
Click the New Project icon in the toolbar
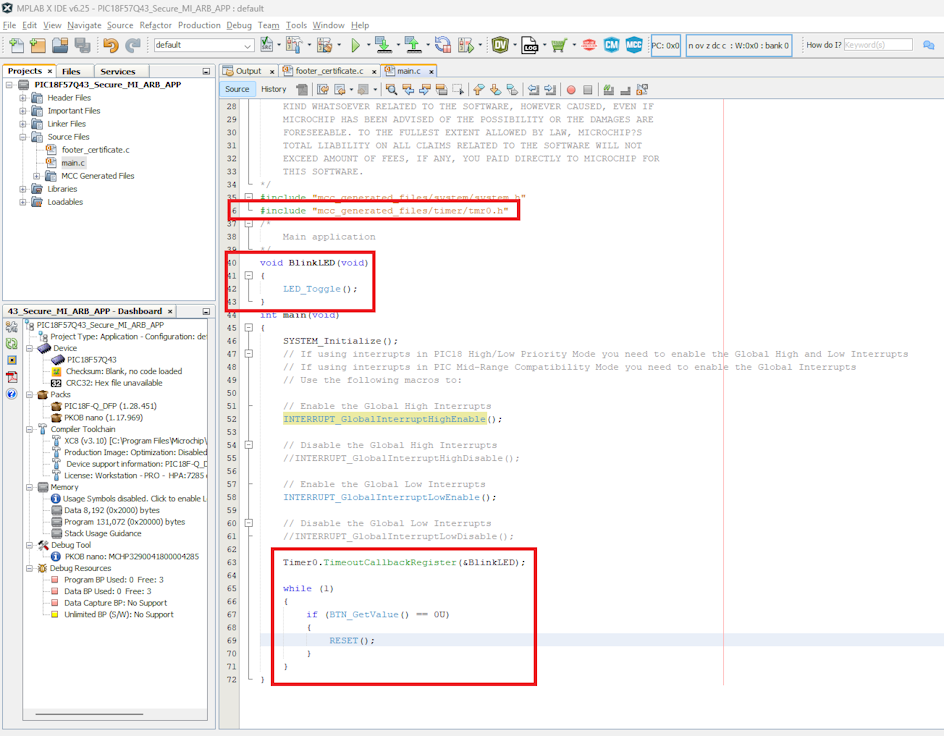pos(38,45)
